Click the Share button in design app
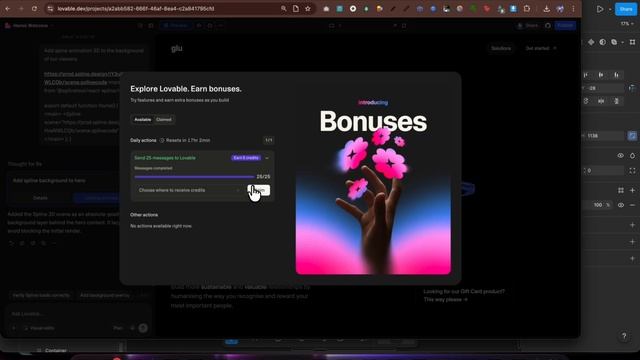 tap(626, 9)
